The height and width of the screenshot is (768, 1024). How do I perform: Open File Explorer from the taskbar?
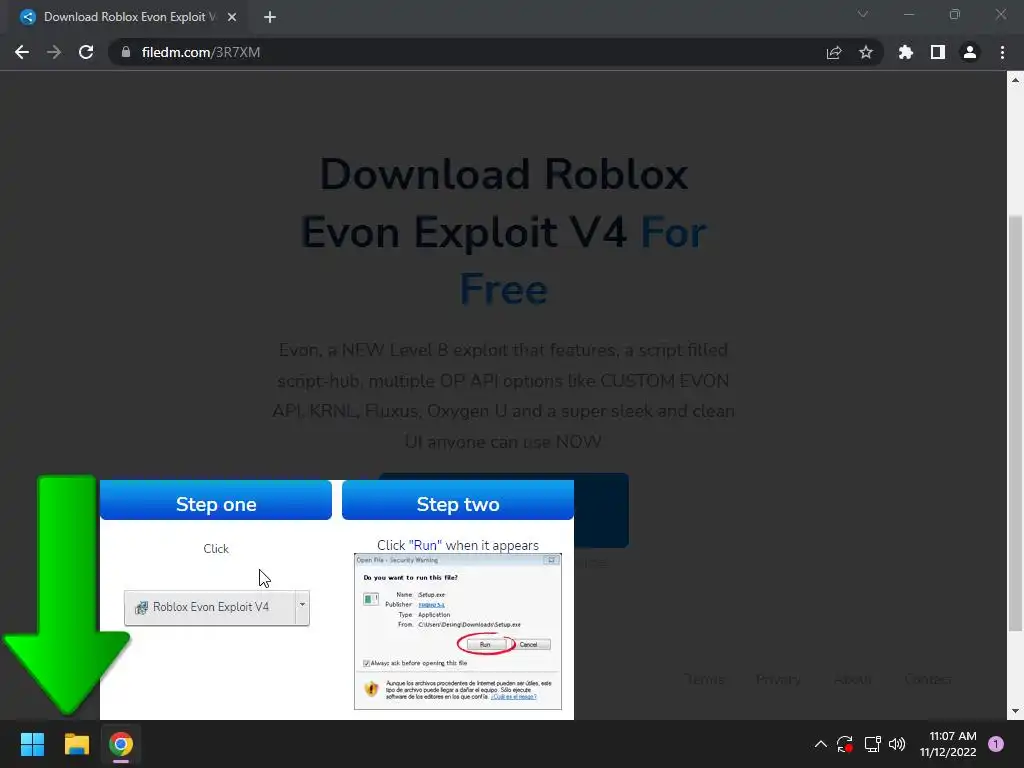click(x=76, y=744)
